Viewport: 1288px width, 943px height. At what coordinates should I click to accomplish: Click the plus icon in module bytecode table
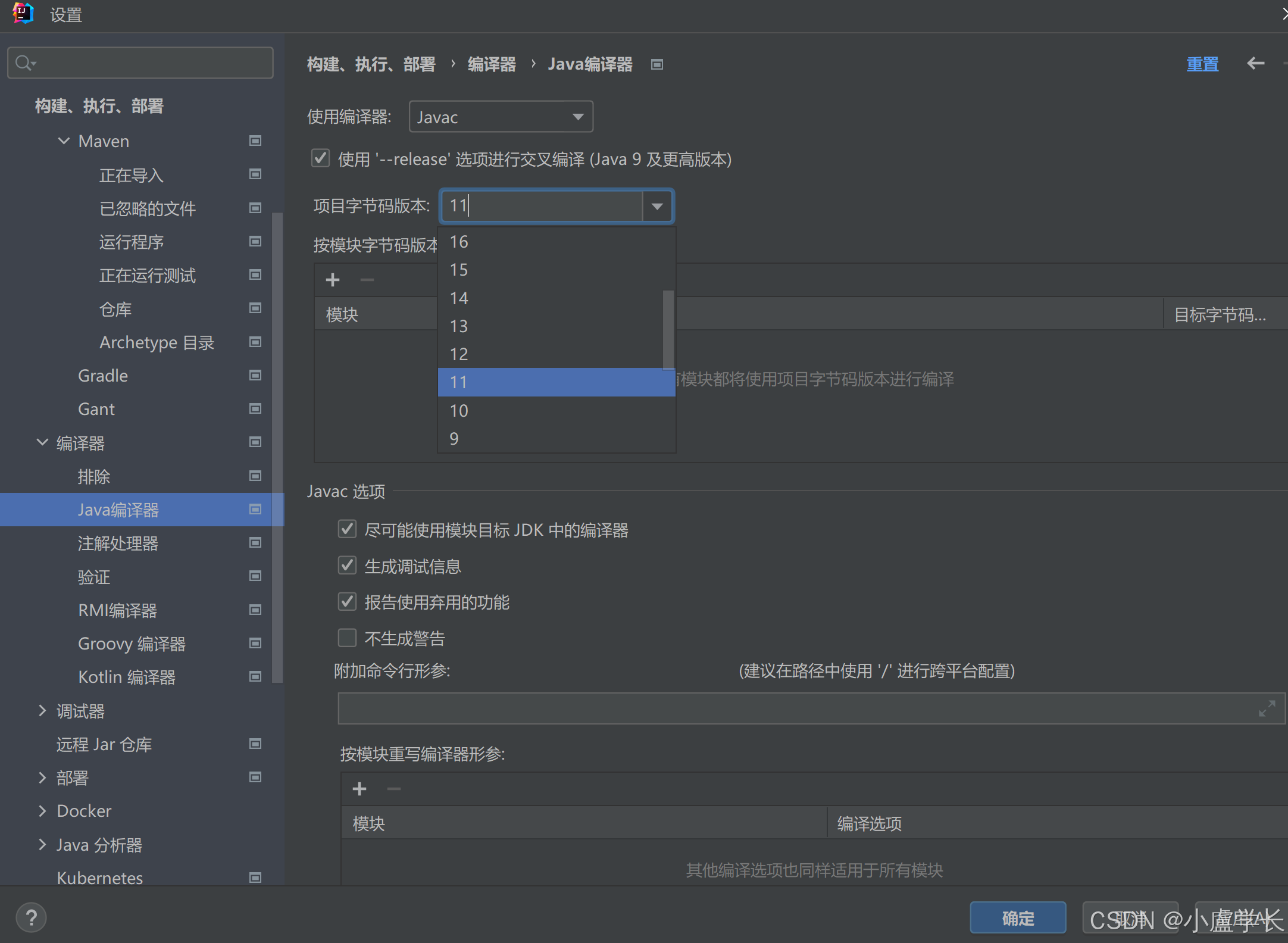[333, 280]
